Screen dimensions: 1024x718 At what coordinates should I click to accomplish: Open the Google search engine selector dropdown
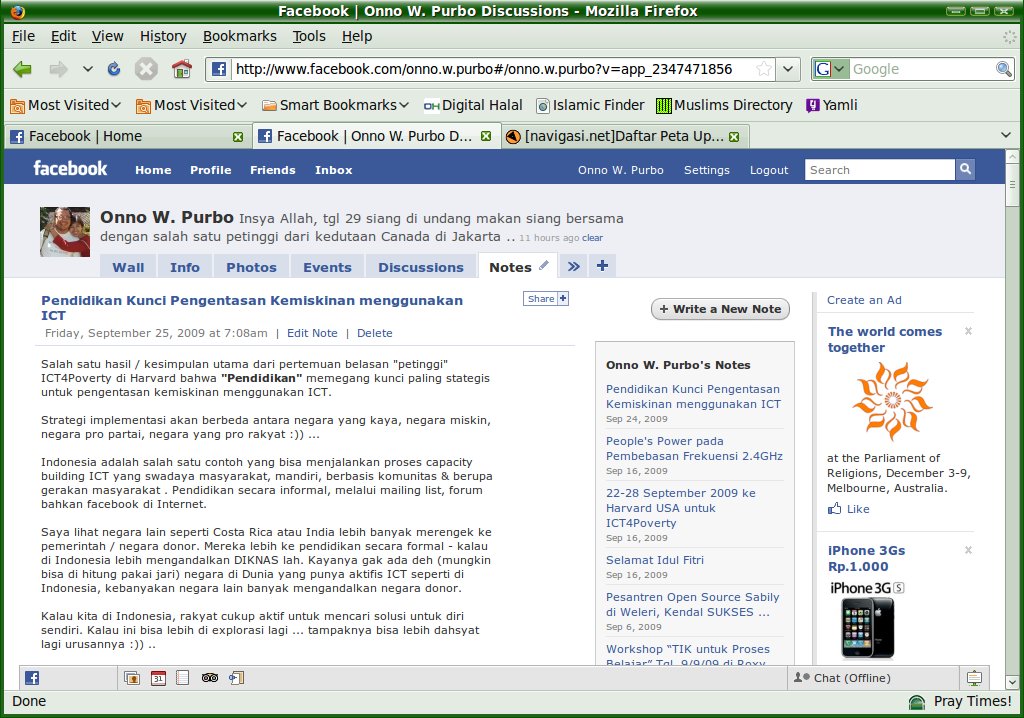click(830, 69)
